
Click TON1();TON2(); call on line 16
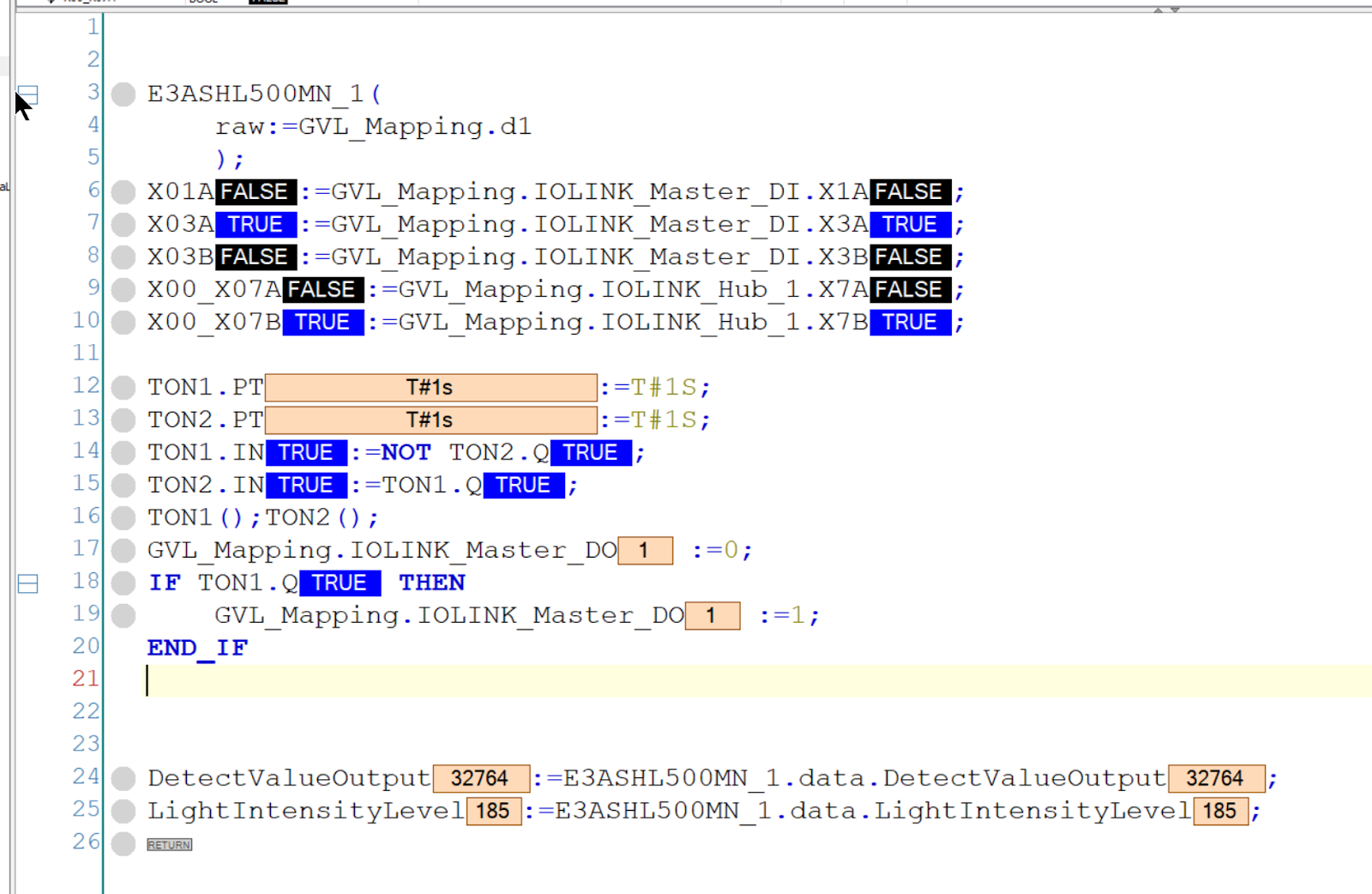262,518
